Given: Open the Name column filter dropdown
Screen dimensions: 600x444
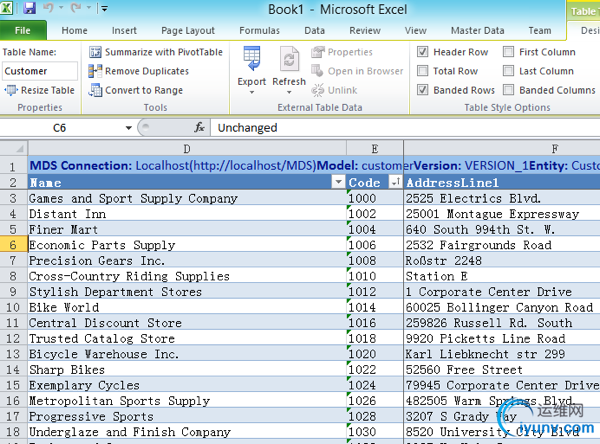Looking at the screenshot, I should click(x=338, y=182).
